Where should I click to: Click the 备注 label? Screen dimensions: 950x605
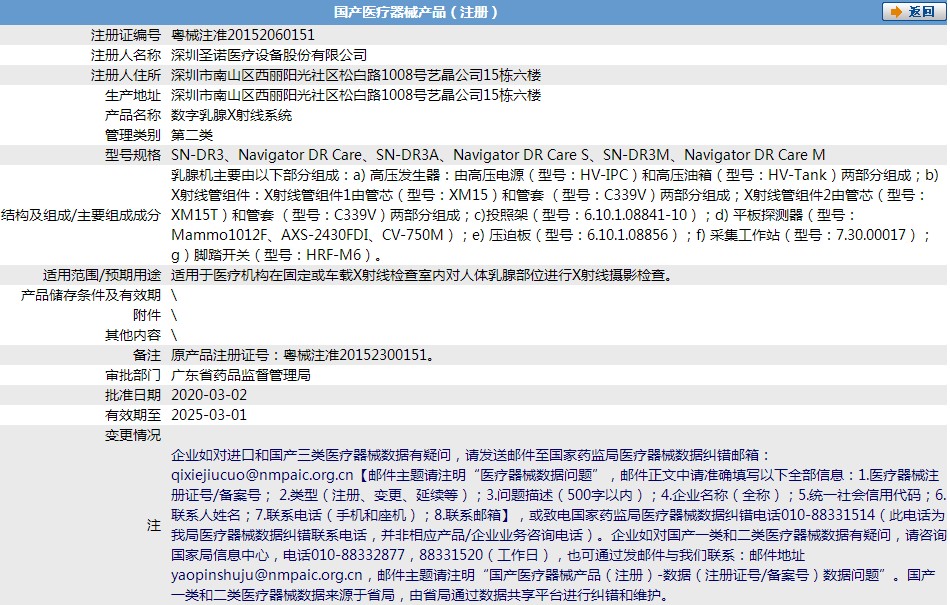click(147, 355)
